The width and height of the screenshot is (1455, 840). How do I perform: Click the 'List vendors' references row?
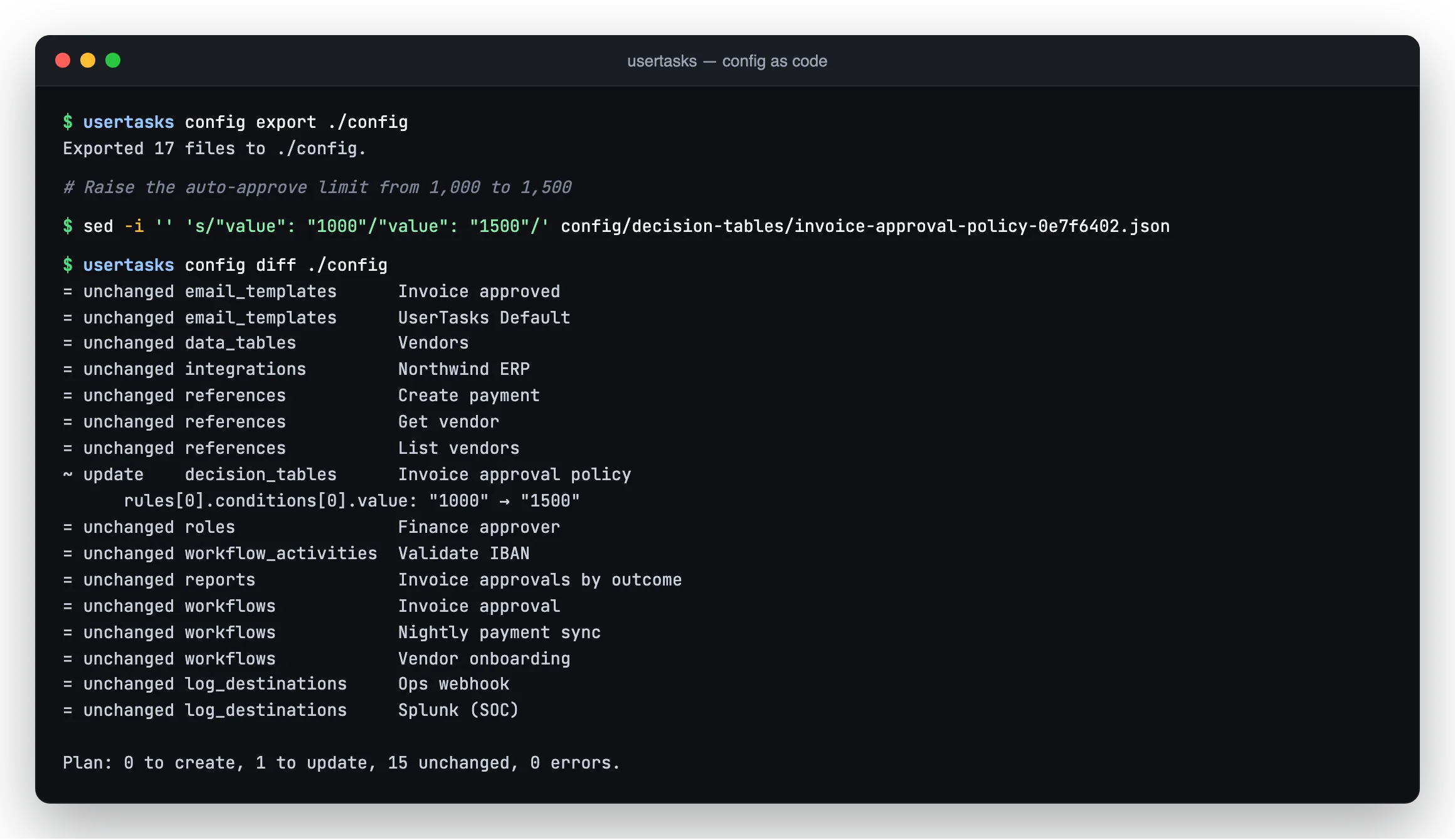pyautogui.click(x=291, y=448)
